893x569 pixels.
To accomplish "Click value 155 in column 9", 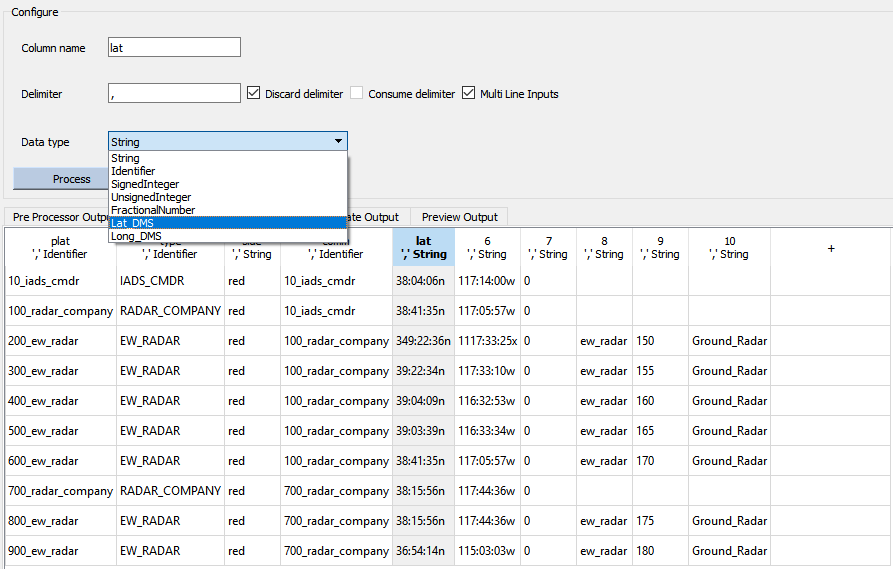I will [x=661, y=371].
